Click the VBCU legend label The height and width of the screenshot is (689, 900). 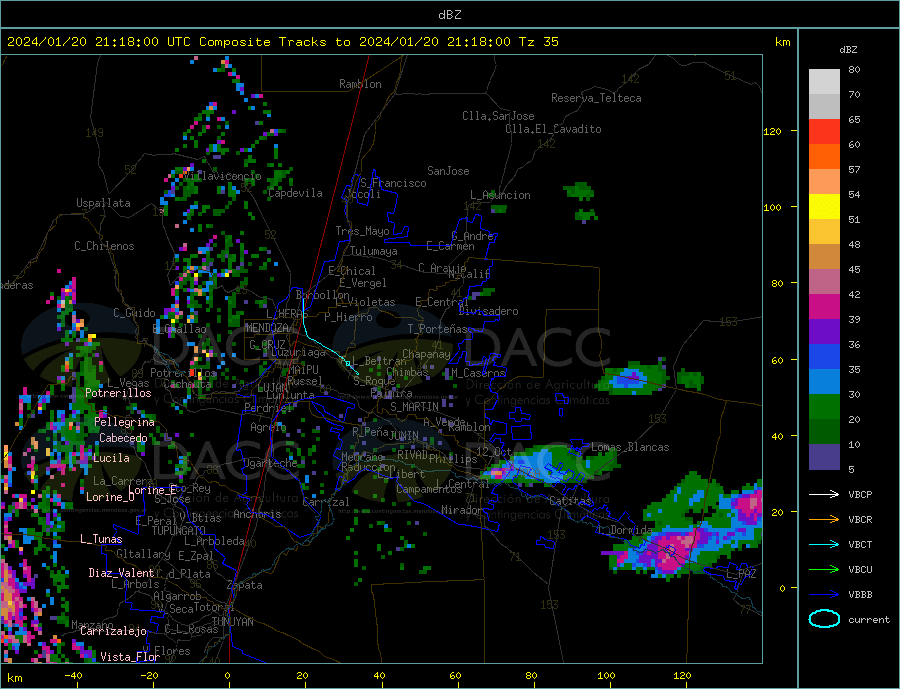860,570
